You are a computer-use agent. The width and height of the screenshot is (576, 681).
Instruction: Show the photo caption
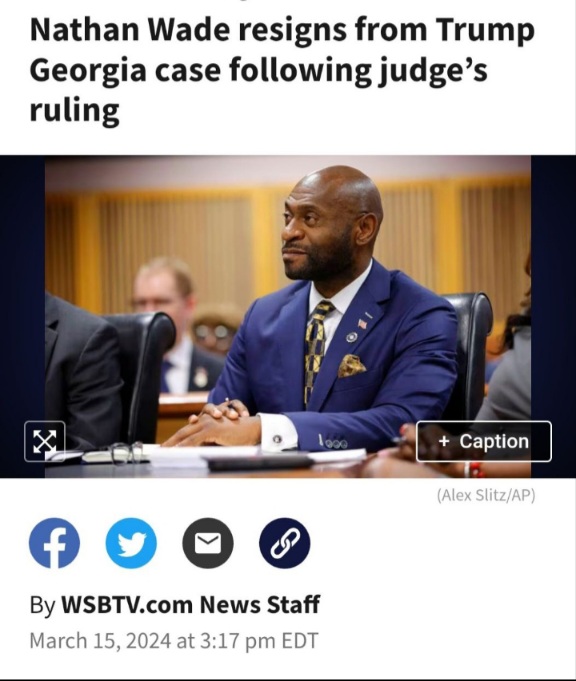click(484, 441)
